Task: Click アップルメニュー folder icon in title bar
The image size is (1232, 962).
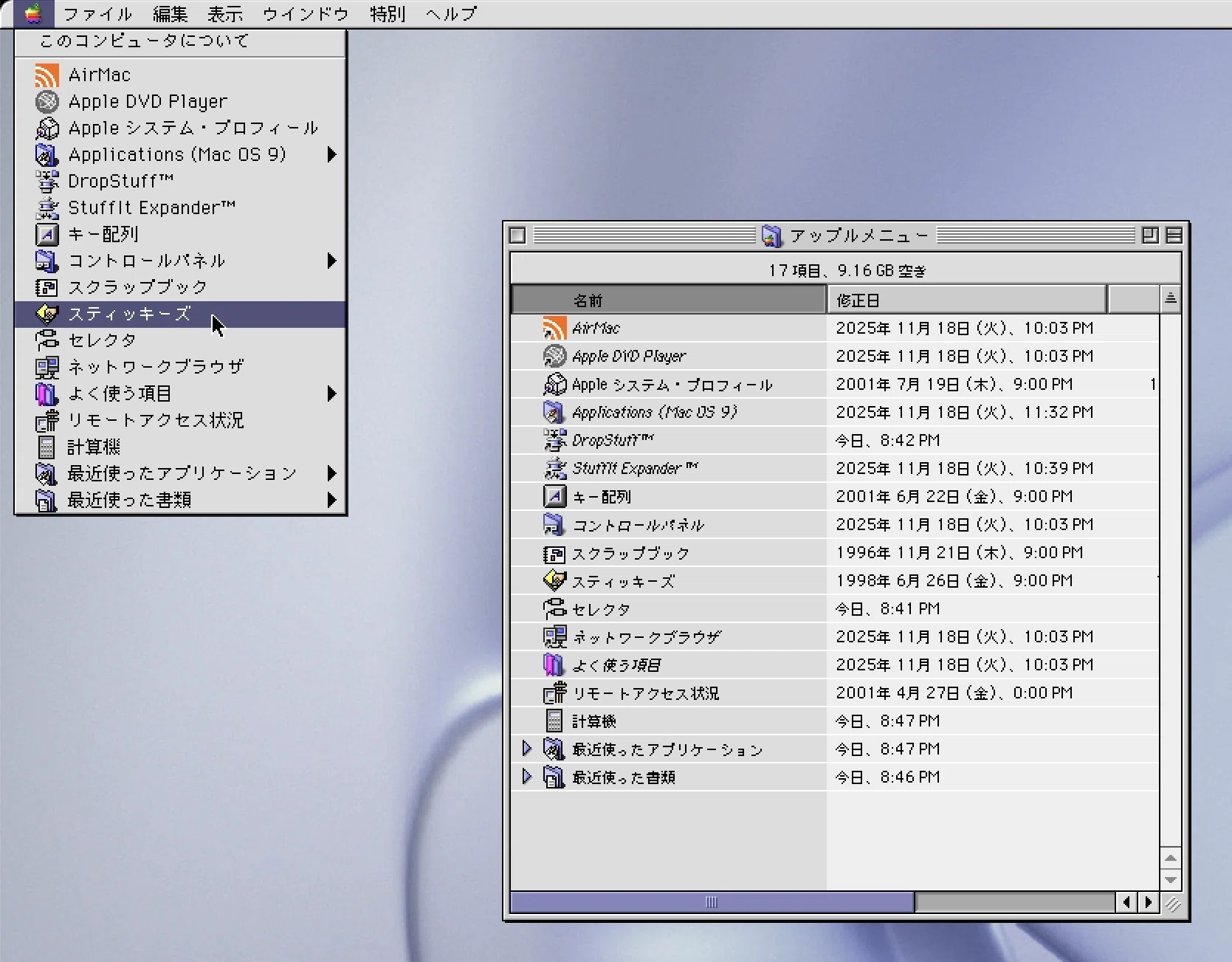Action: pos(771,236)
